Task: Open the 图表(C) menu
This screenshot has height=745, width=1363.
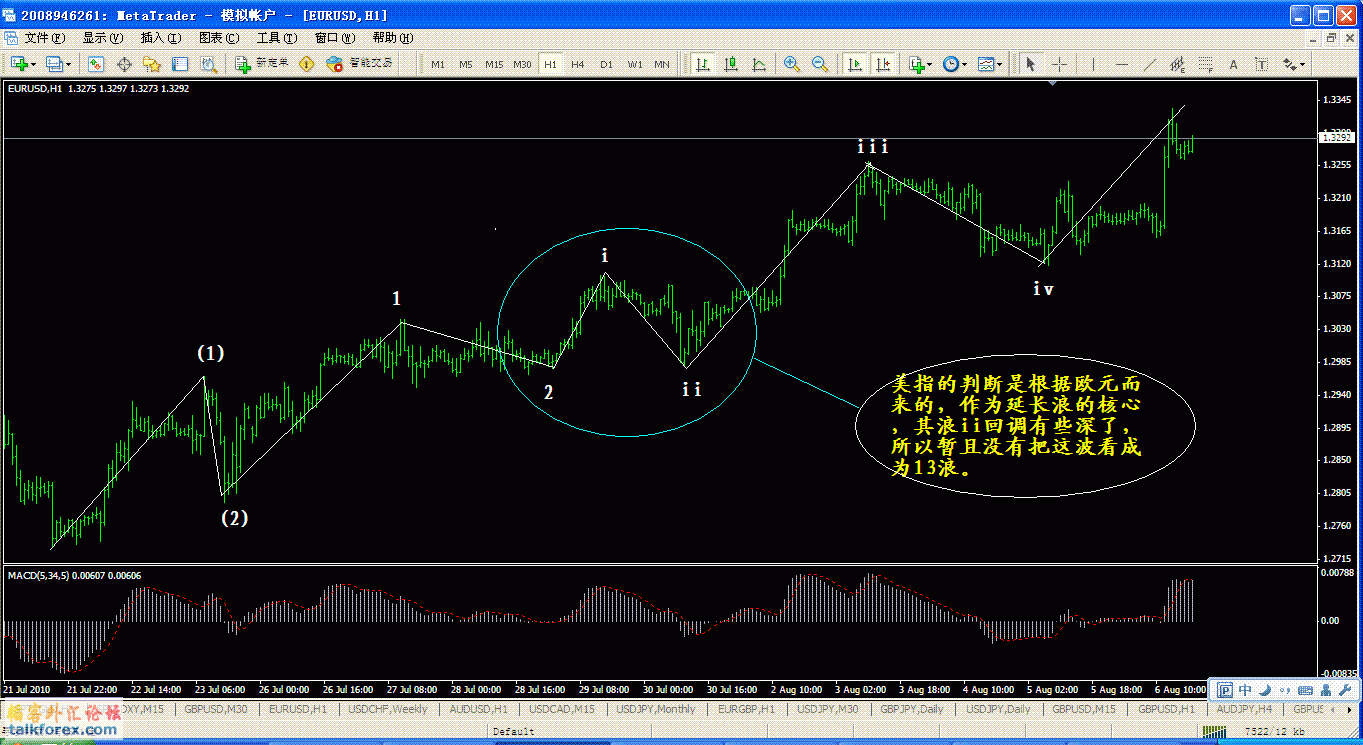Action: click(x=219, y=38)
